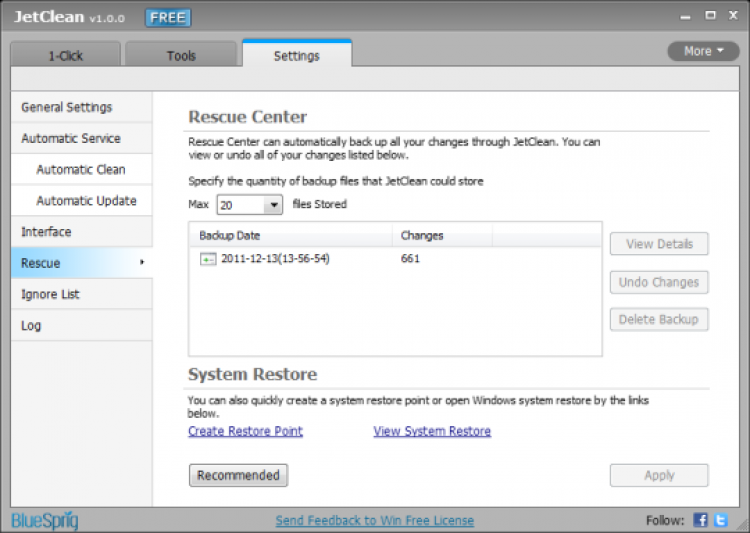Minimize the JetClean window
The width and height of the screenshot is (750, 533).
(x=685, y=18)
